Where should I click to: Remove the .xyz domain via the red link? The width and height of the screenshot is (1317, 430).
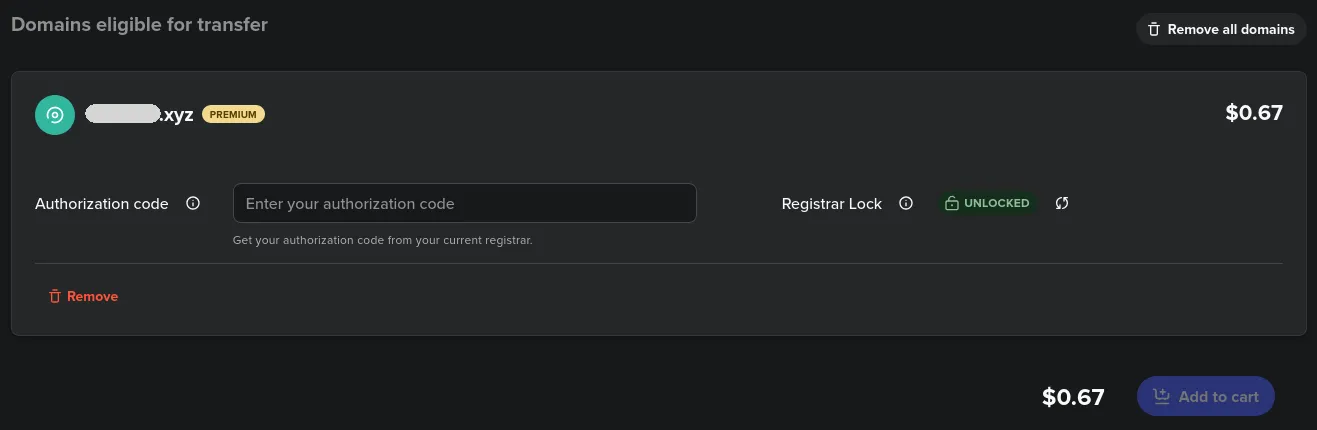[x=92, y=296]
